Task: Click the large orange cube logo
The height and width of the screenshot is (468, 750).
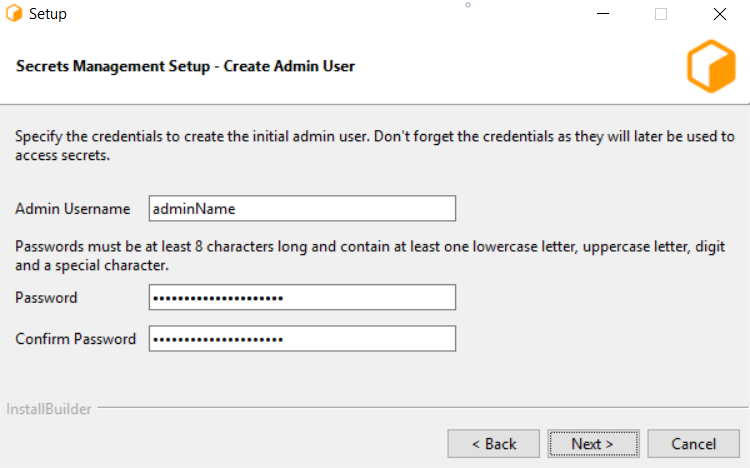Action: pyautogui.click(x=711, y=66)
